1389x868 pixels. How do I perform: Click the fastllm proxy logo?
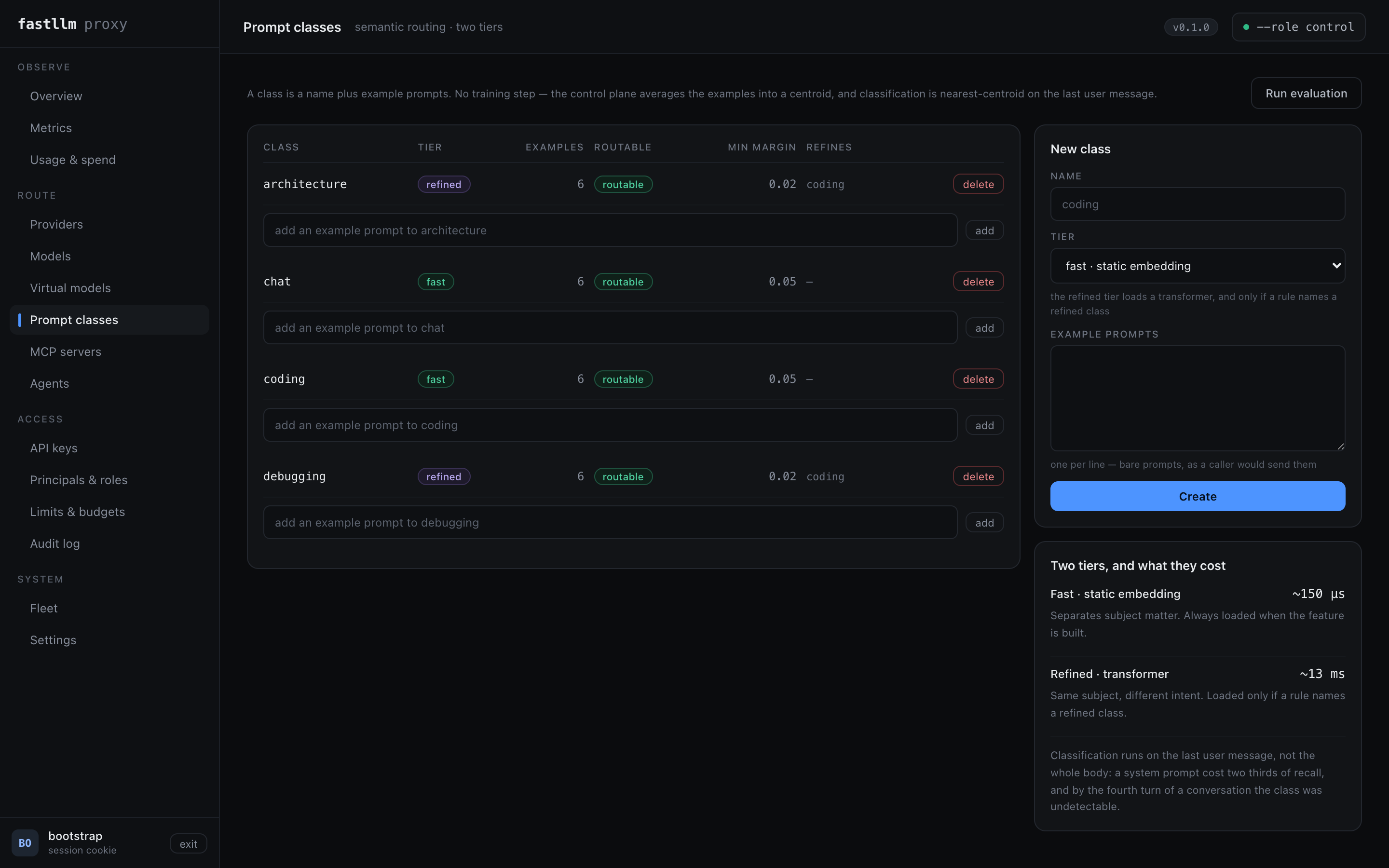click(x=72, y=24)
